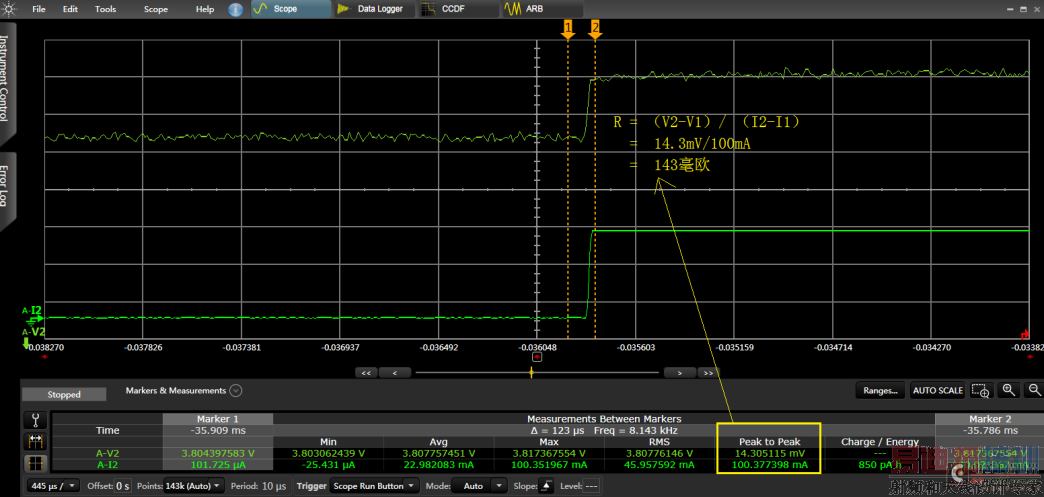This screenshot has height=497, width=1044.
Task: Toggle the marker wrench icon
Action: click(x=35, y=420)
